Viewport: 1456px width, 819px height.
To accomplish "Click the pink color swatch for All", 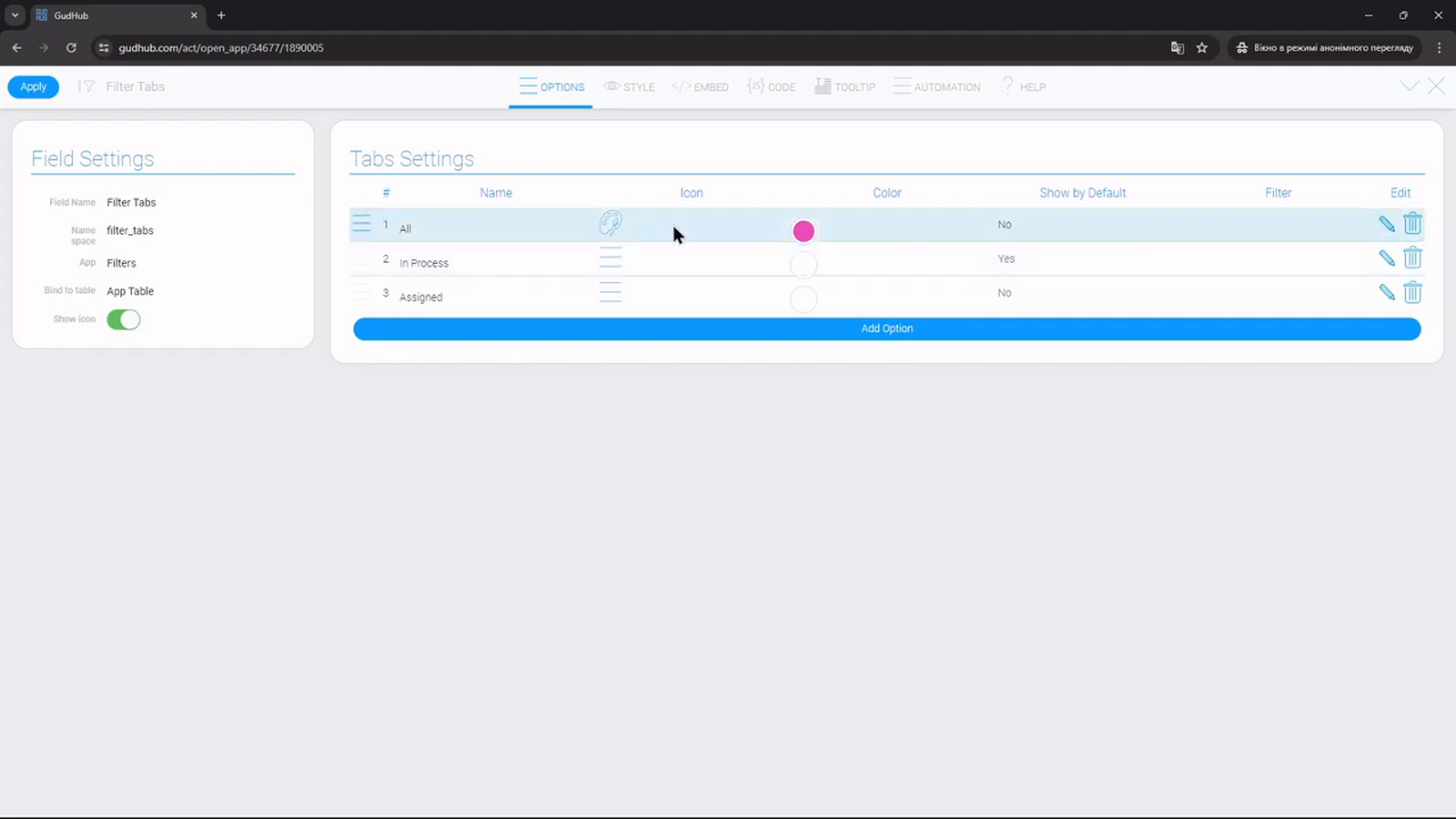I will (x=804, y=231).
